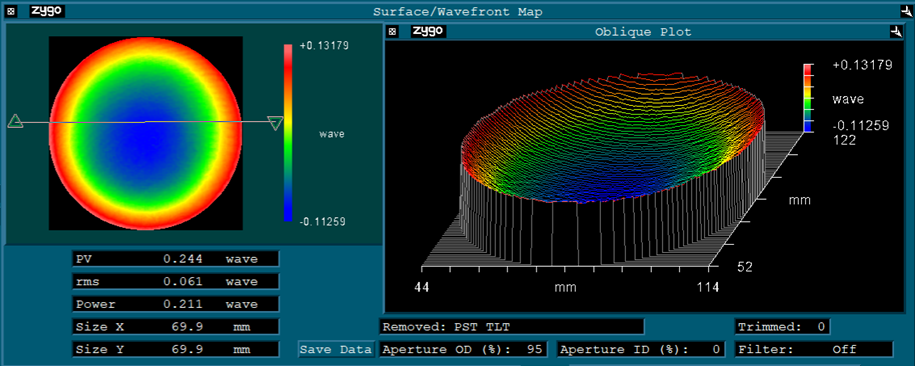Click the surface map color scale bar
This screenshot has height=366, width=915.
tap(288, 133)
